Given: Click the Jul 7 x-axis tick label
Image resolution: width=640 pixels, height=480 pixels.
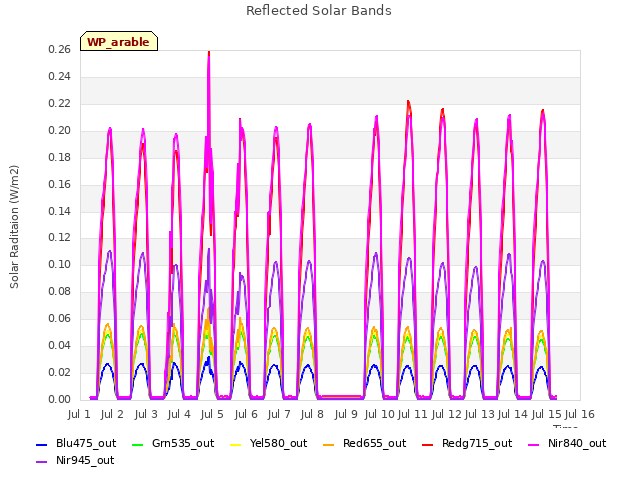Looking at the screenshot, I should point(279,414).
